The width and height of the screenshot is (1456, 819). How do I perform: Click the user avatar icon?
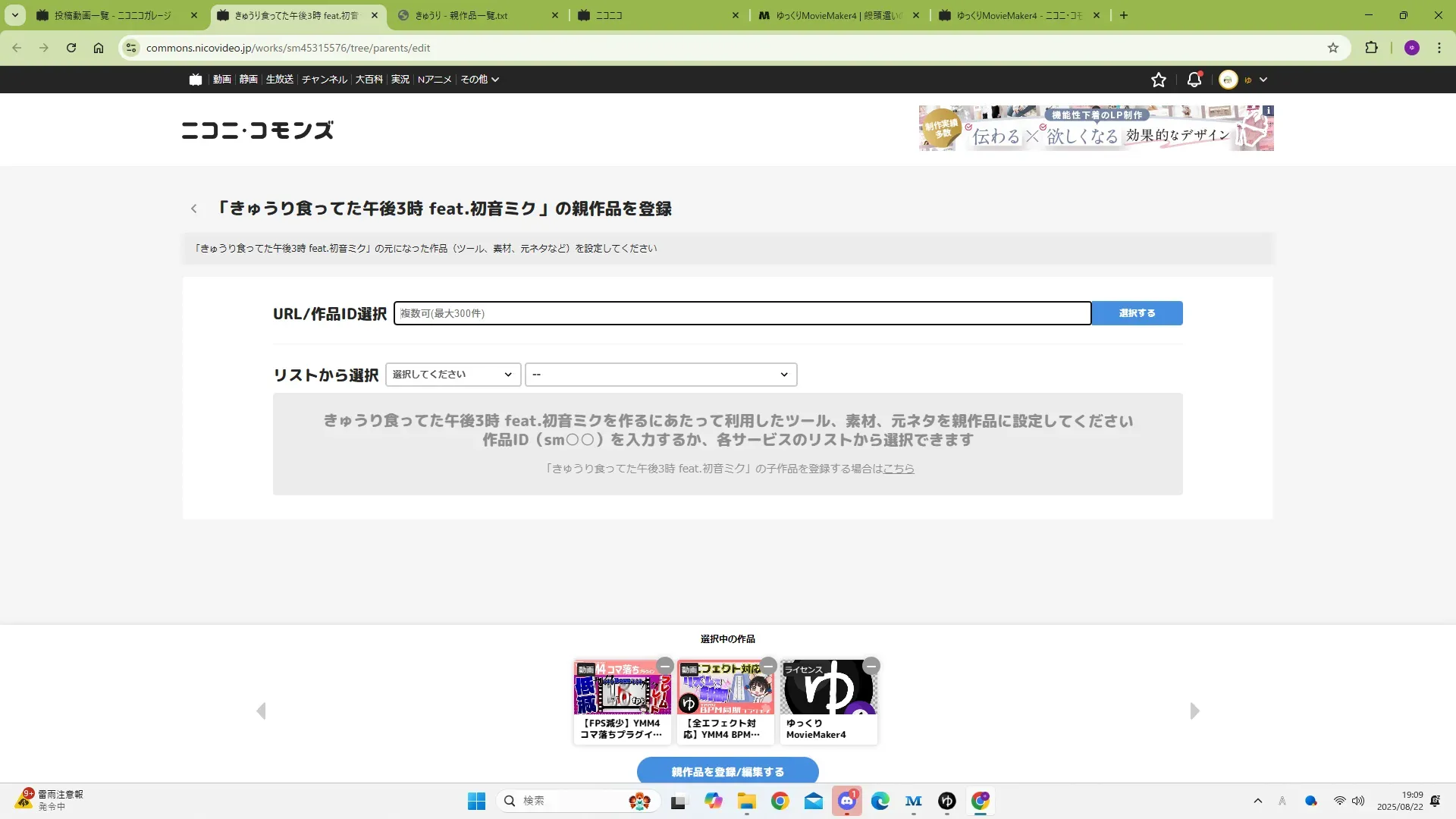coord(1228,80)
